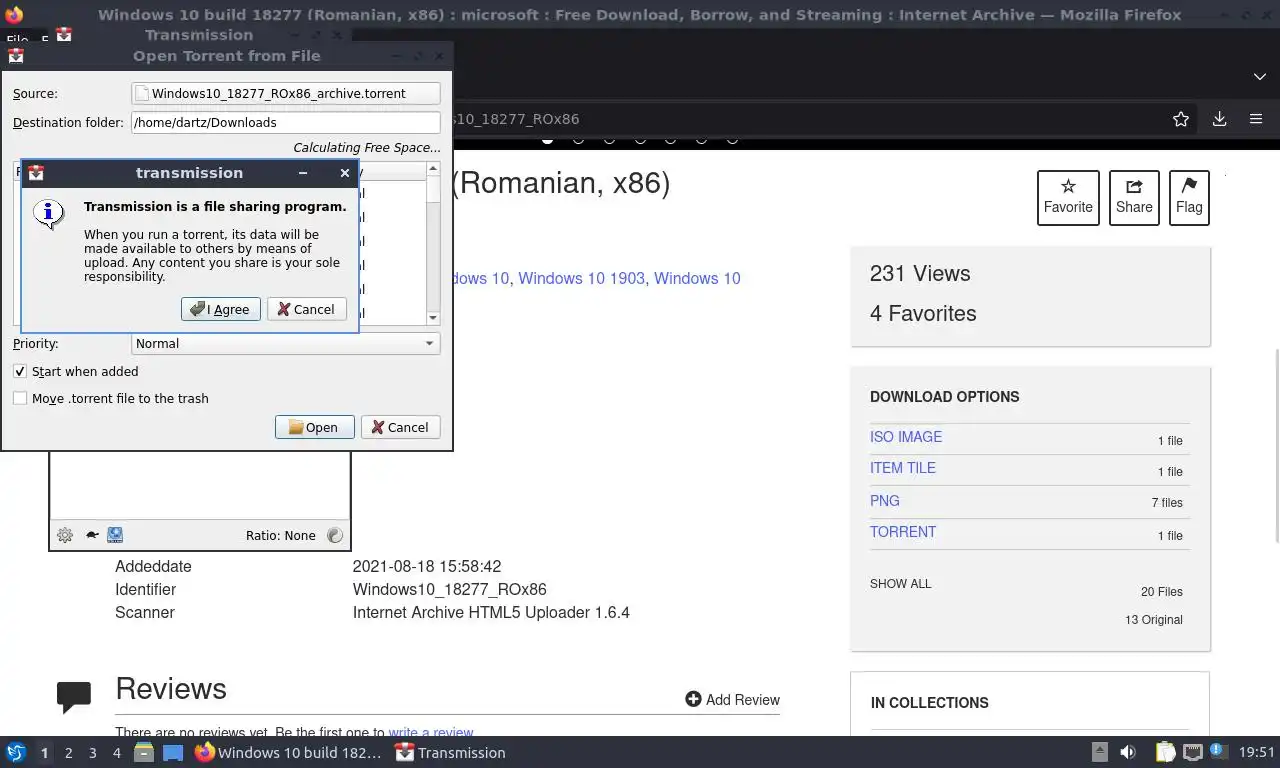Click the Share button on archive page
Viewport: 1280px width, 768px height.
tap(1134, 197)
